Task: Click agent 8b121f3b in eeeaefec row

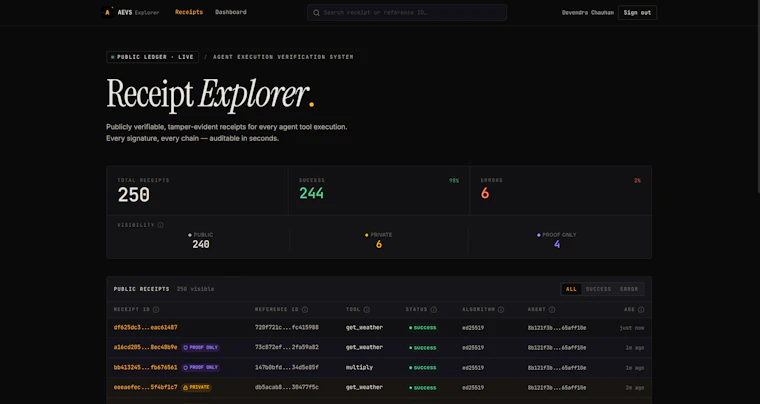Action: click(556, 388)
